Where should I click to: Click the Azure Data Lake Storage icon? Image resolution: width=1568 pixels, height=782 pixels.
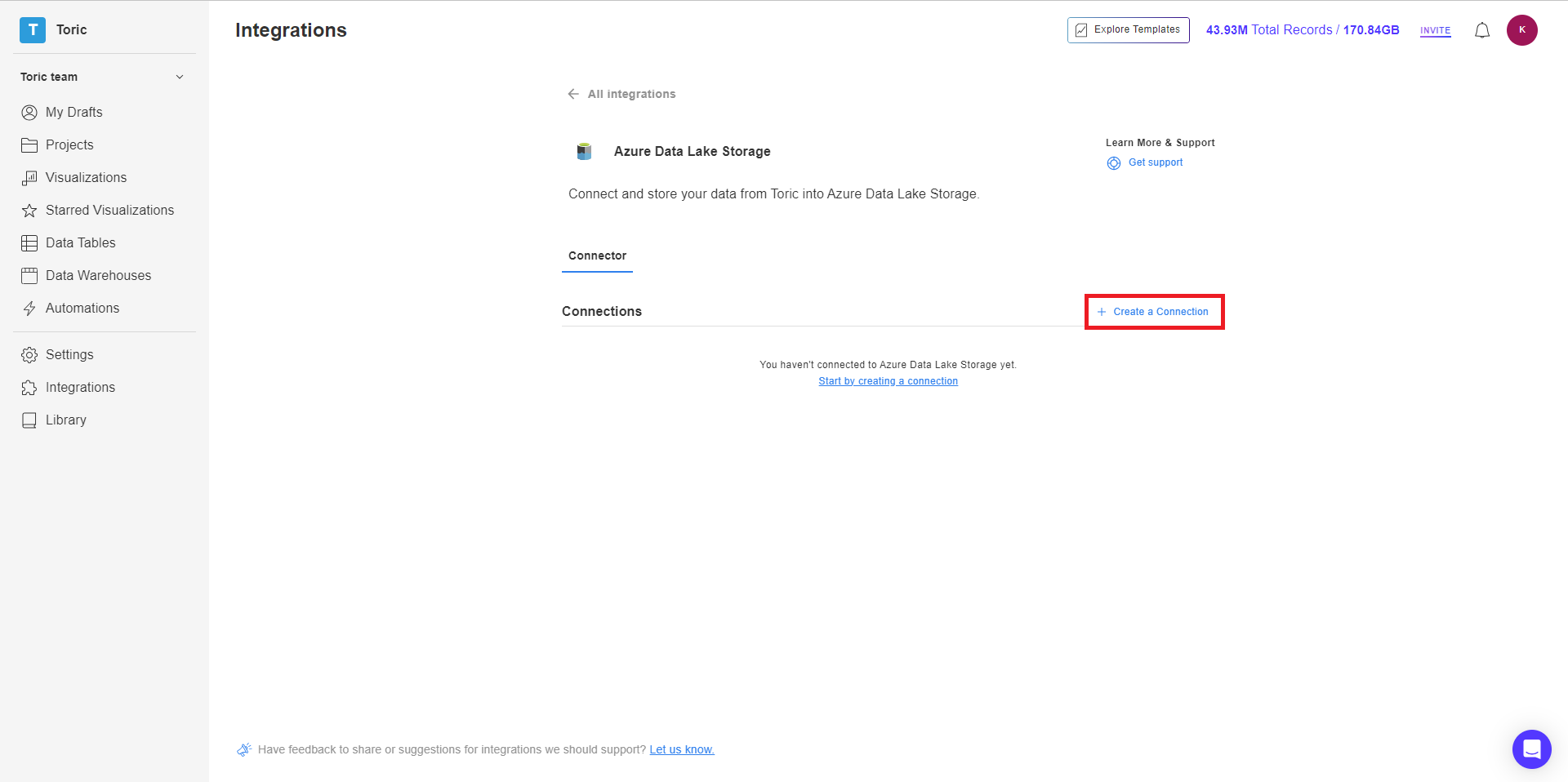click(584, 151)
